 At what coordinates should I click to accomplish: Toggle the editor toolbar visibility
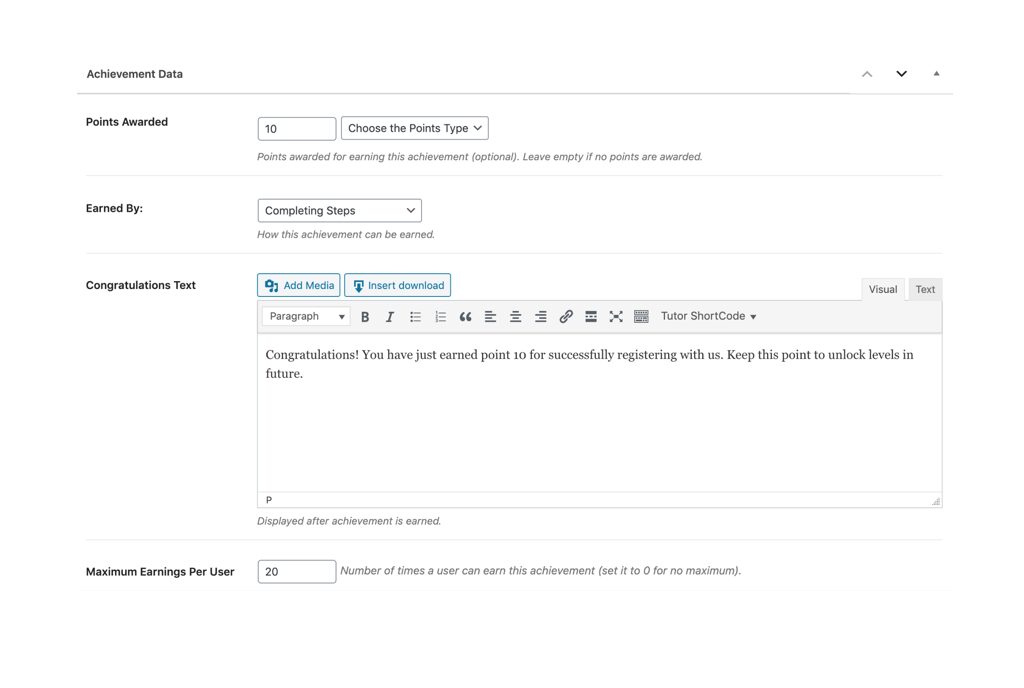641,316
